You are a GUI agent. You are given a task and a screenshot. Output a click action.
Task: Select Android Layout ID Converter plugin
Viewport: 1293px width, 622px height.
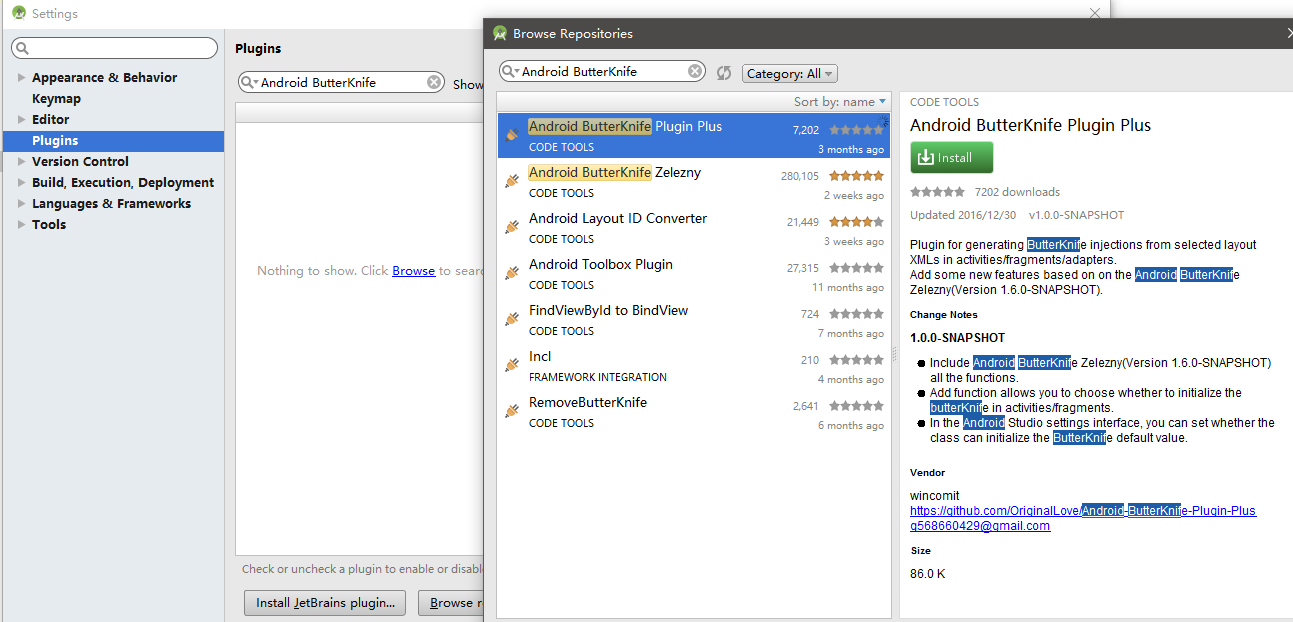coord(694,227)
